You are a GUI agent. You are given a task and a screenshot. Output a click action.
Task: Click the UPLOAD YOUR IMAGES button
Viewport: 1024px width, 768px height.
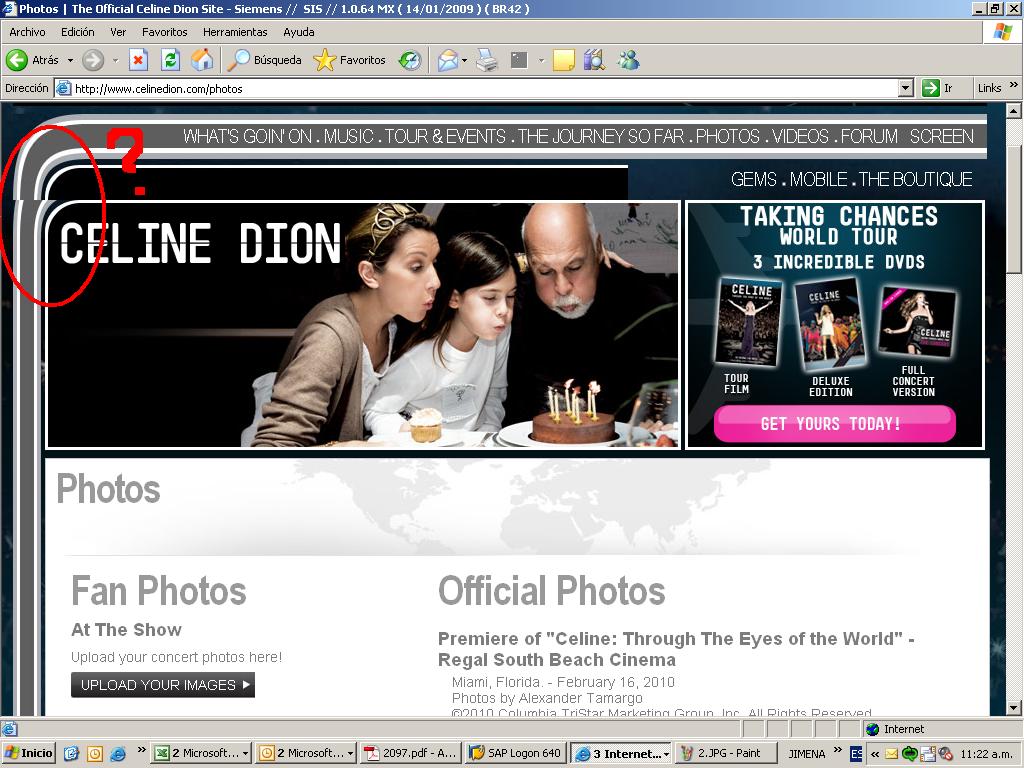point(163,685)
